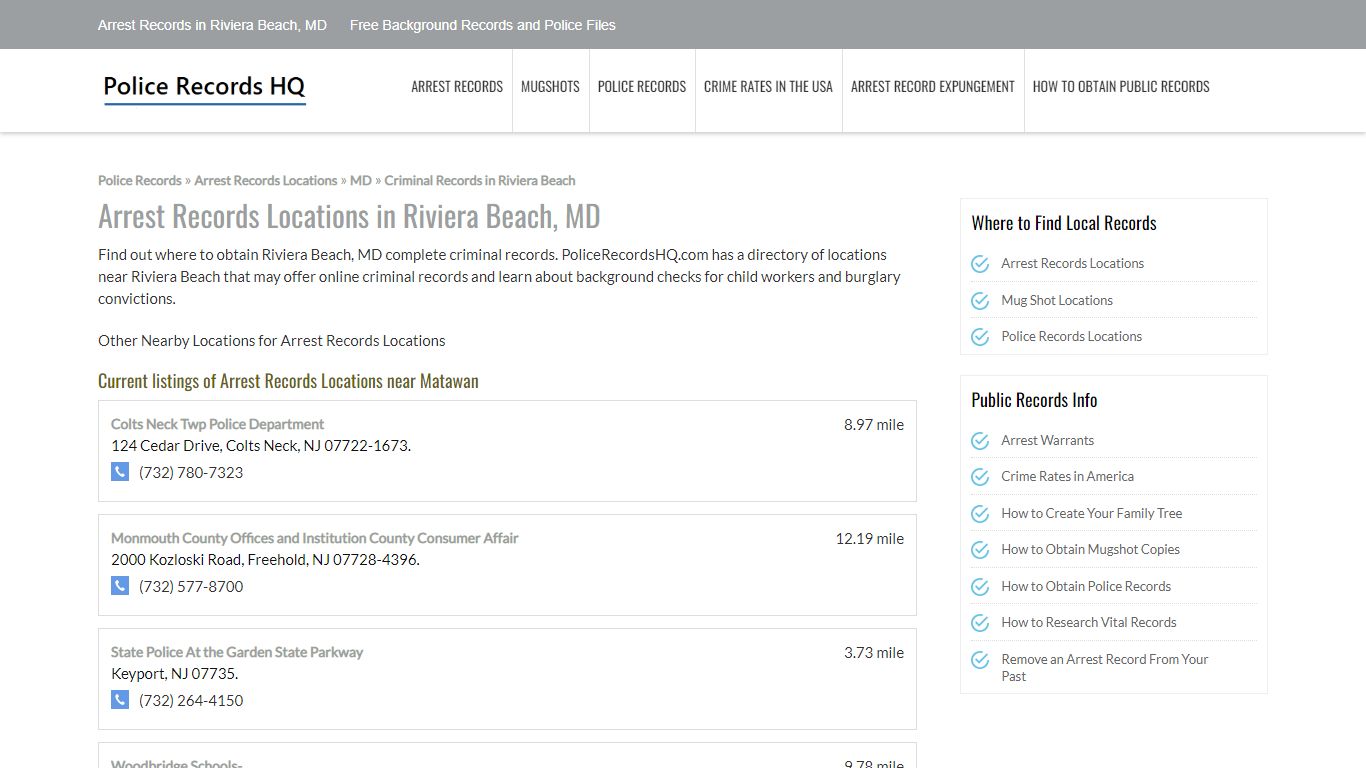Open Monmouth County Offices and Institution listing

(314, 538)
